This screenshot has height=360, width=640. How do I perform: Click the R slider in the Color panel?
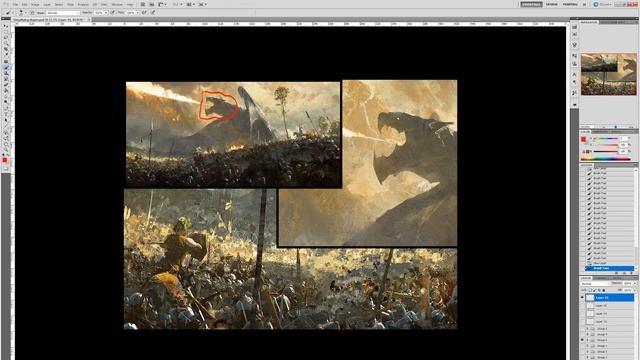606,138
